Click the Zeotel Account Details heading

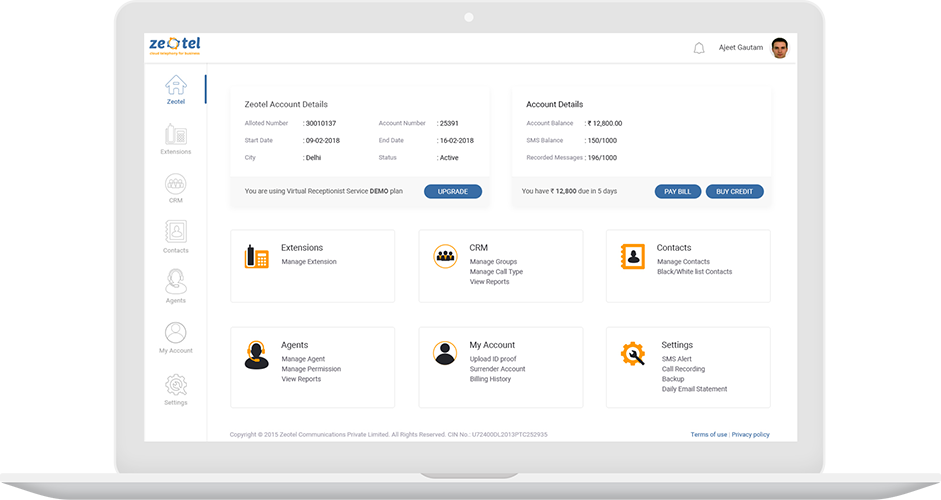[x=286, y=104]
